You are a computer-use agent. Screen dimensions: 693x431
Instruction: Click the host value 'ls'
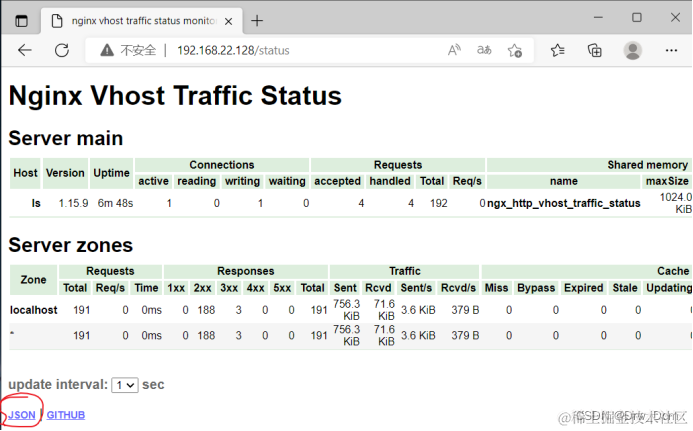36,203
